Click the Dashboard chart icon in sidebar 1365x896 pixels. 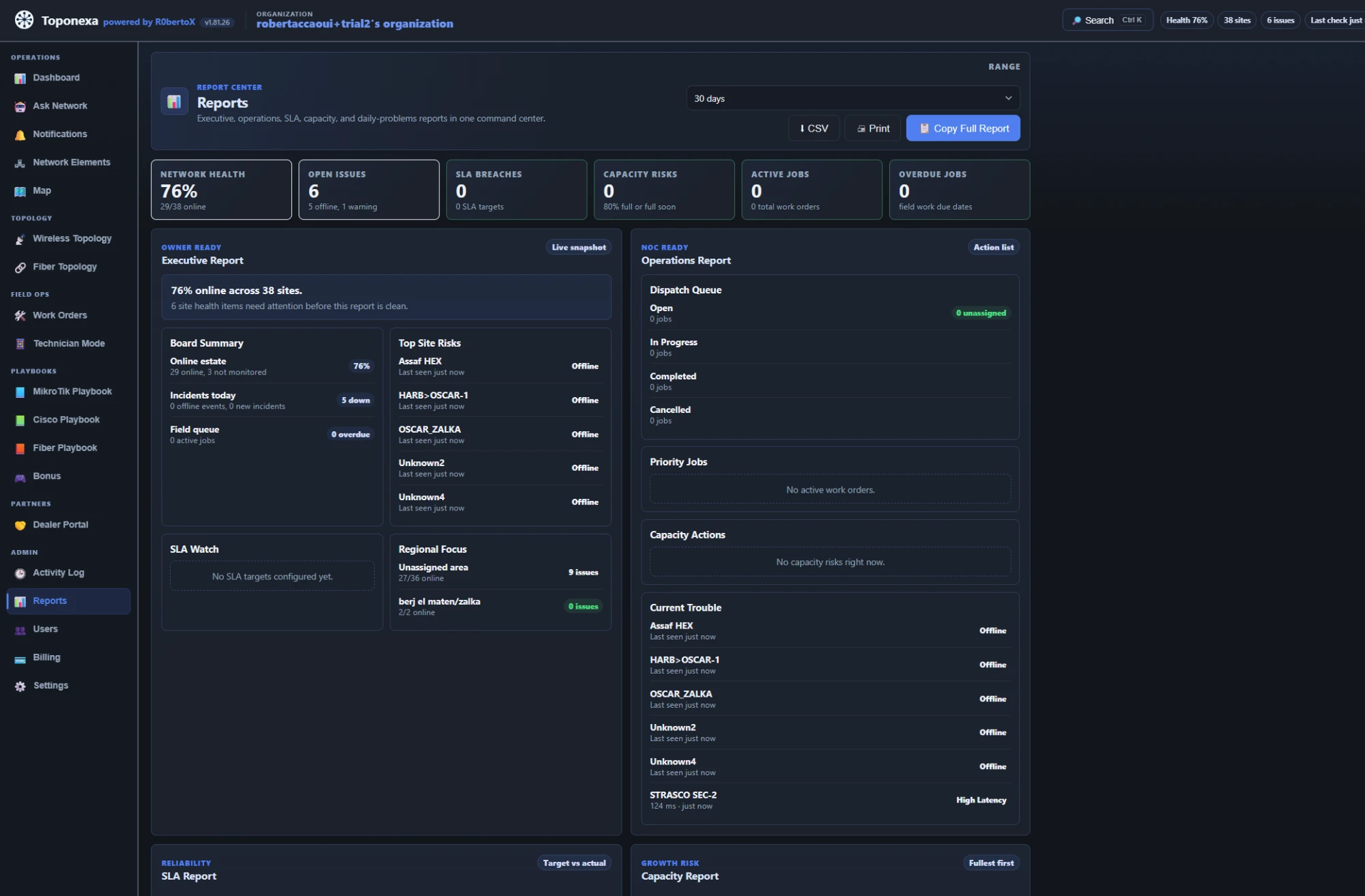tap(20, 78)
